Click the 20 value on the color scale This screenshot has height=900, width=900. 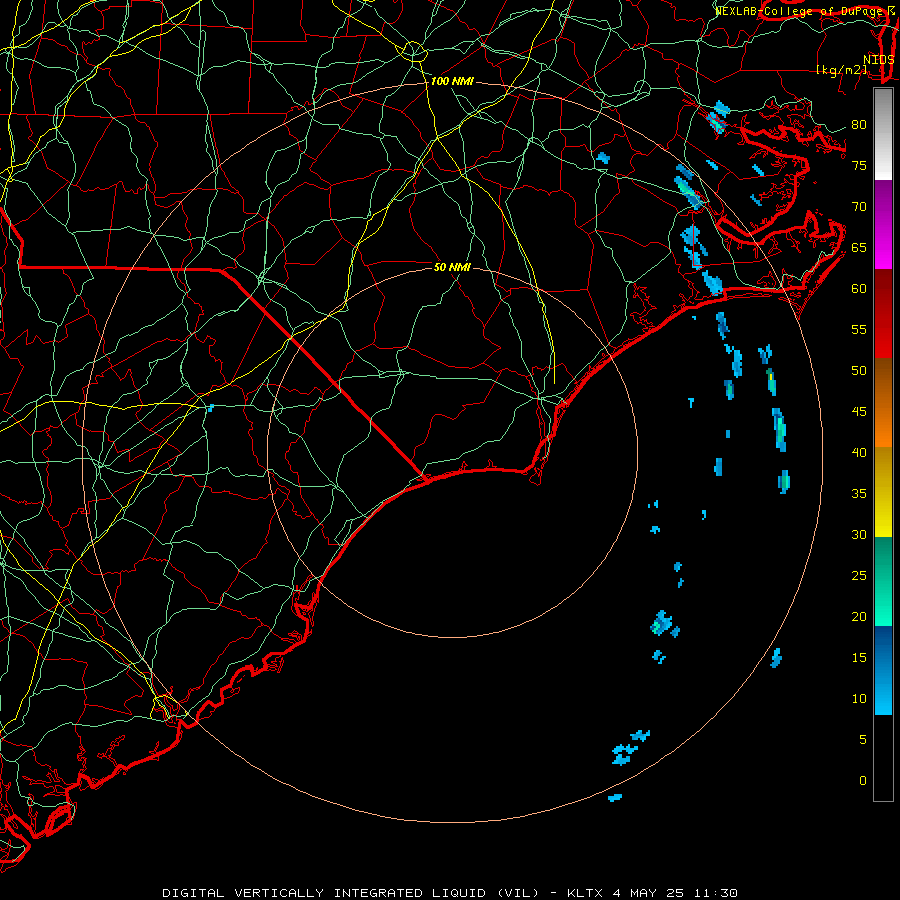[x=859, y=616]
